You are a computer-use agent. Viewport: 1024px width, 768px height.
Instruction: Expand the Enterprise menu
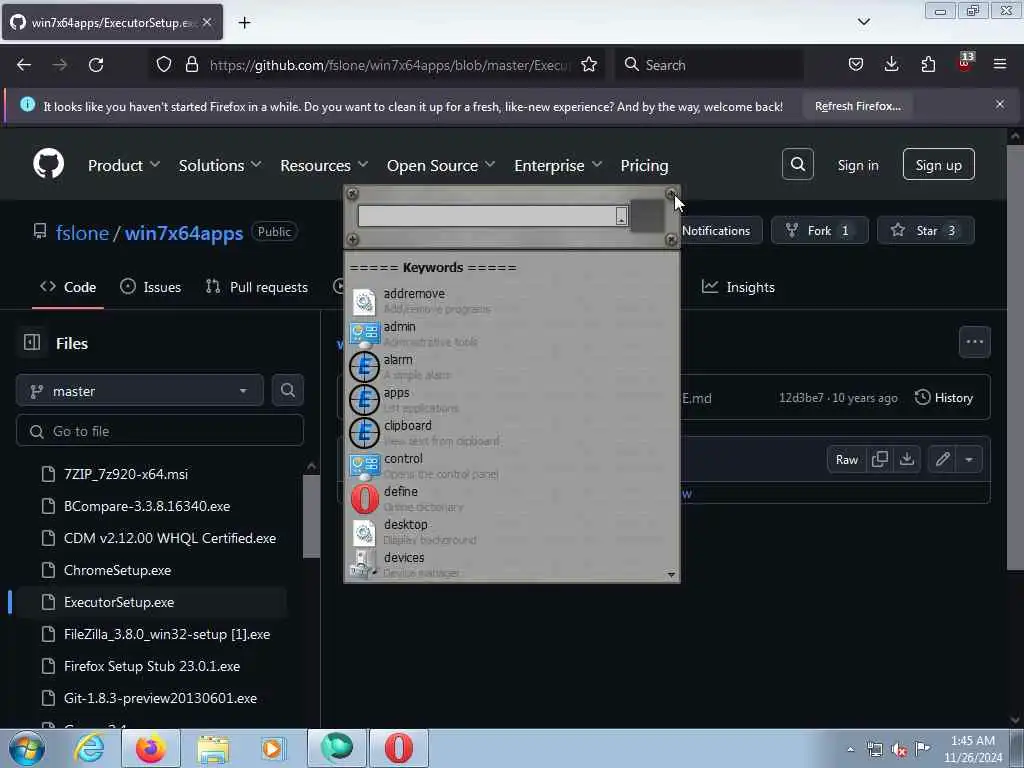(x=558, y=166)
